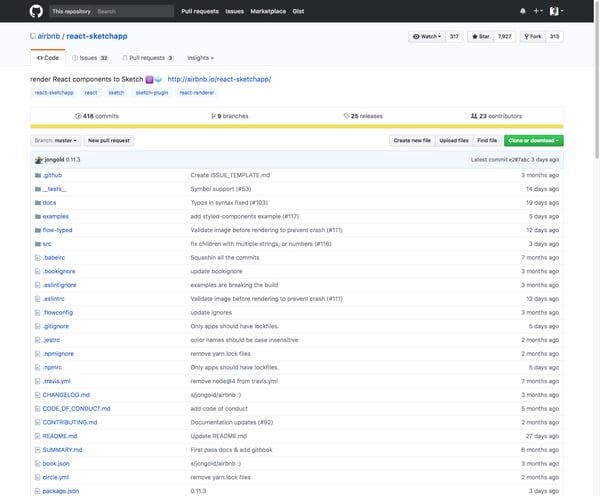Open Marketplace in top navigation
The image size is (600, 496).
[x=268, y=11]
